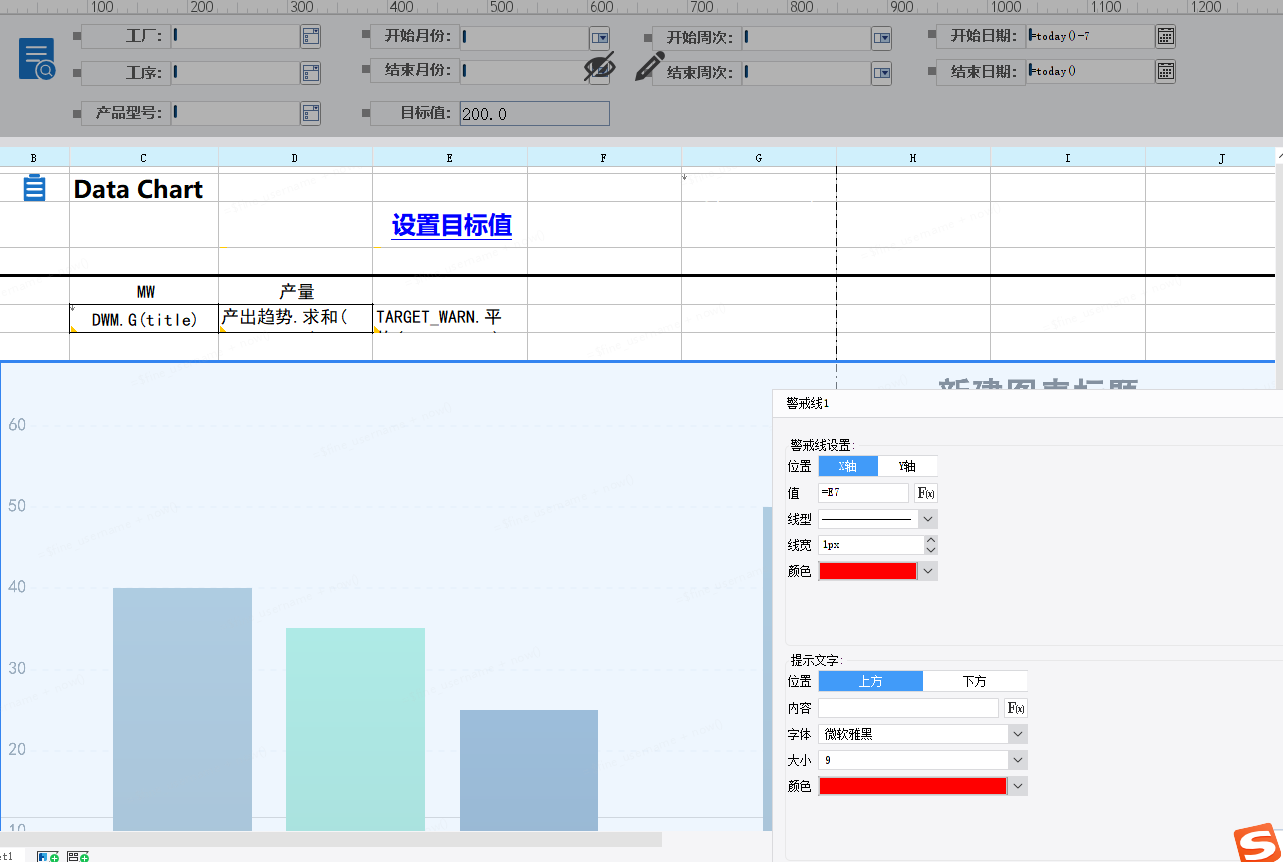Click the 值 input with =E7

click(x=863, y=493)
